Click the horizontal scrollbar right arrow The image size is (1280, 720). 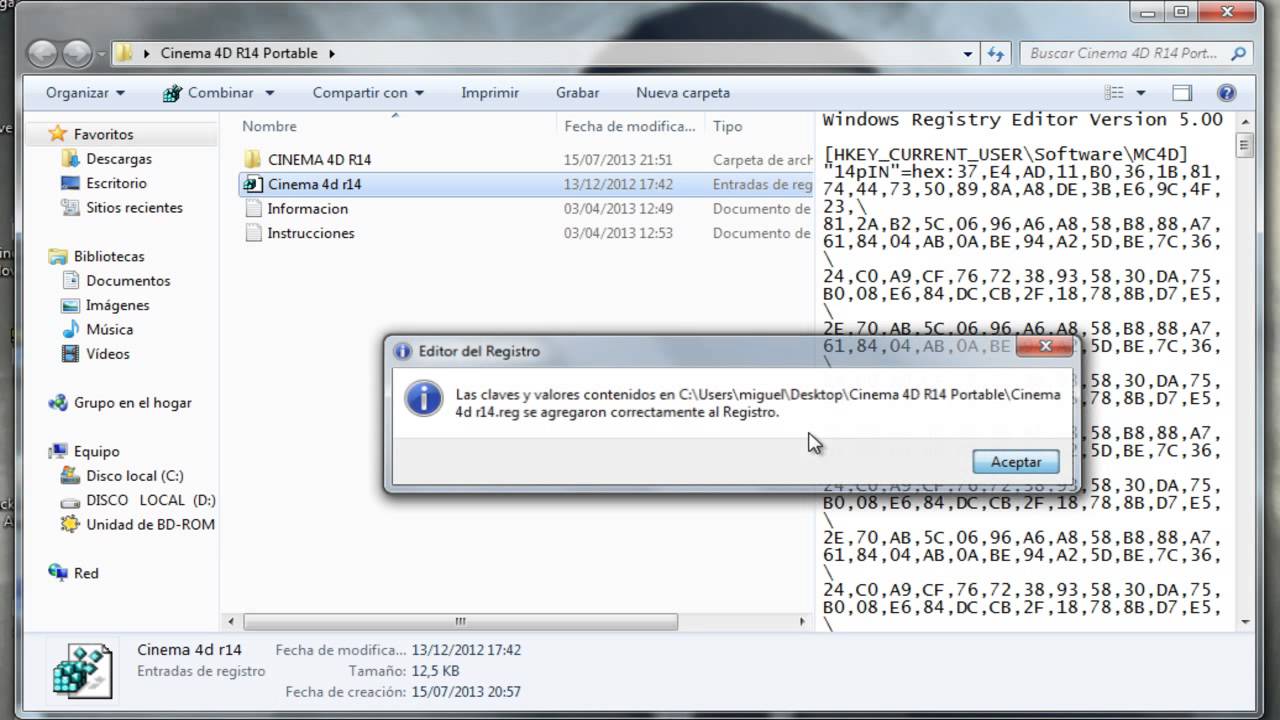[x=803, y=621]
